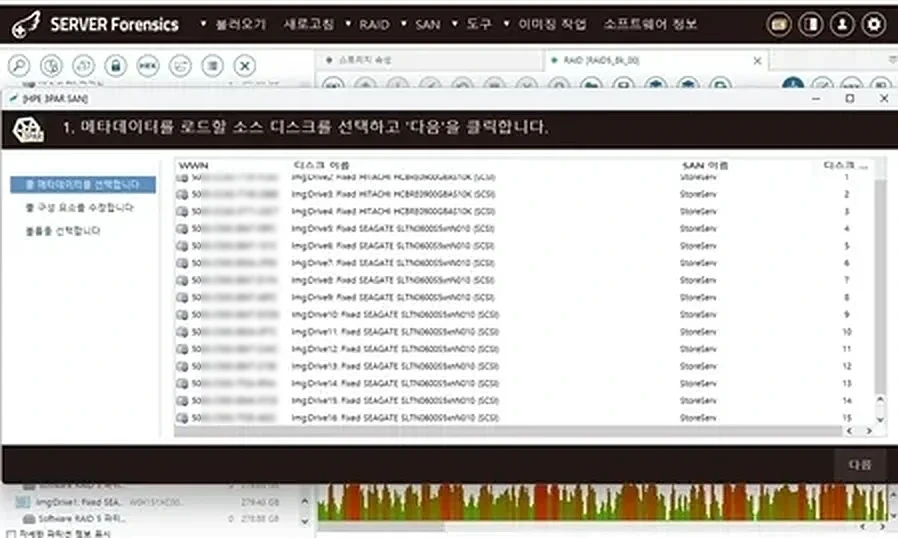Sort by the WWN column header

[194, 166]
